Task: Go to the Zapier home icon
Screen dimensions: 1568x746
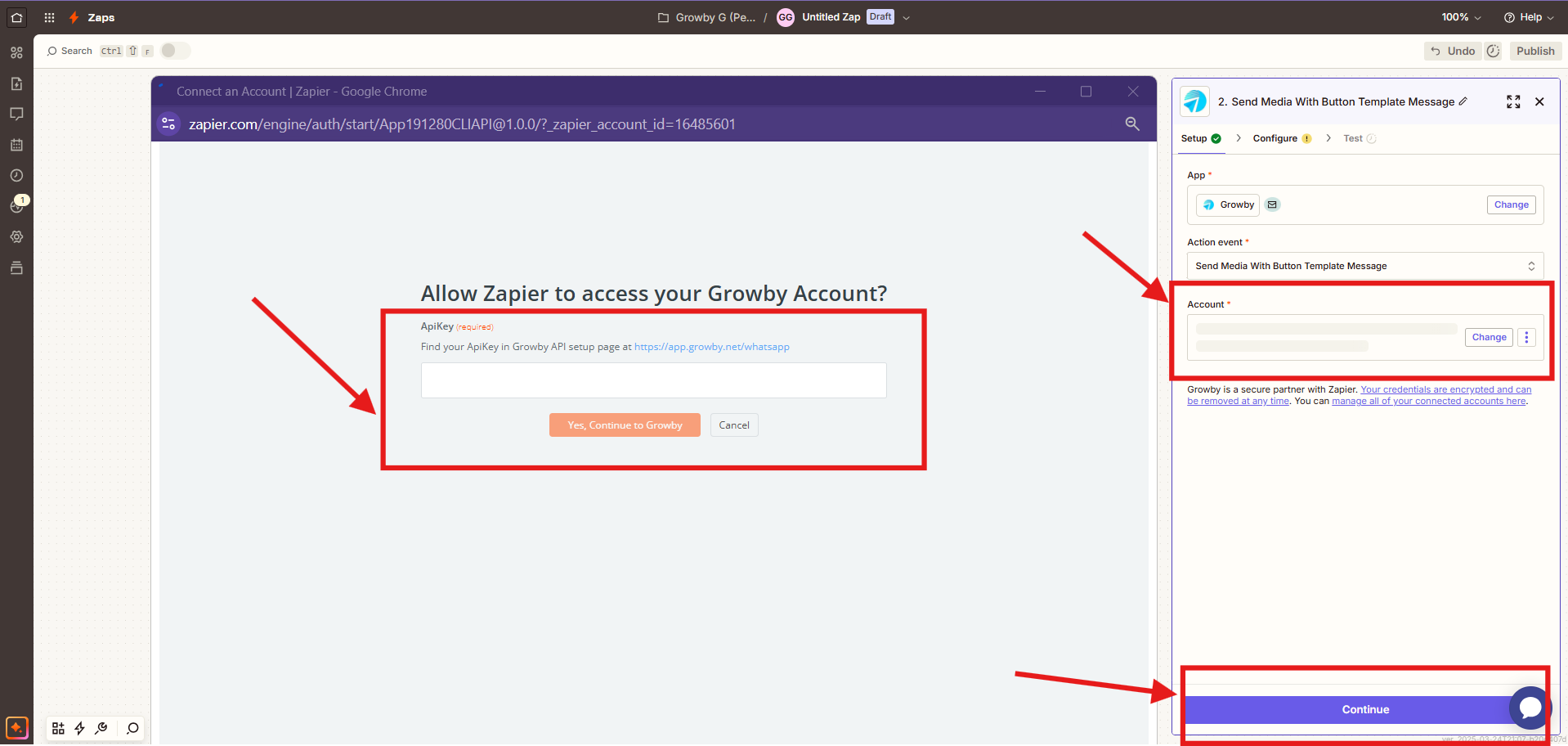Action: (16, 17)
